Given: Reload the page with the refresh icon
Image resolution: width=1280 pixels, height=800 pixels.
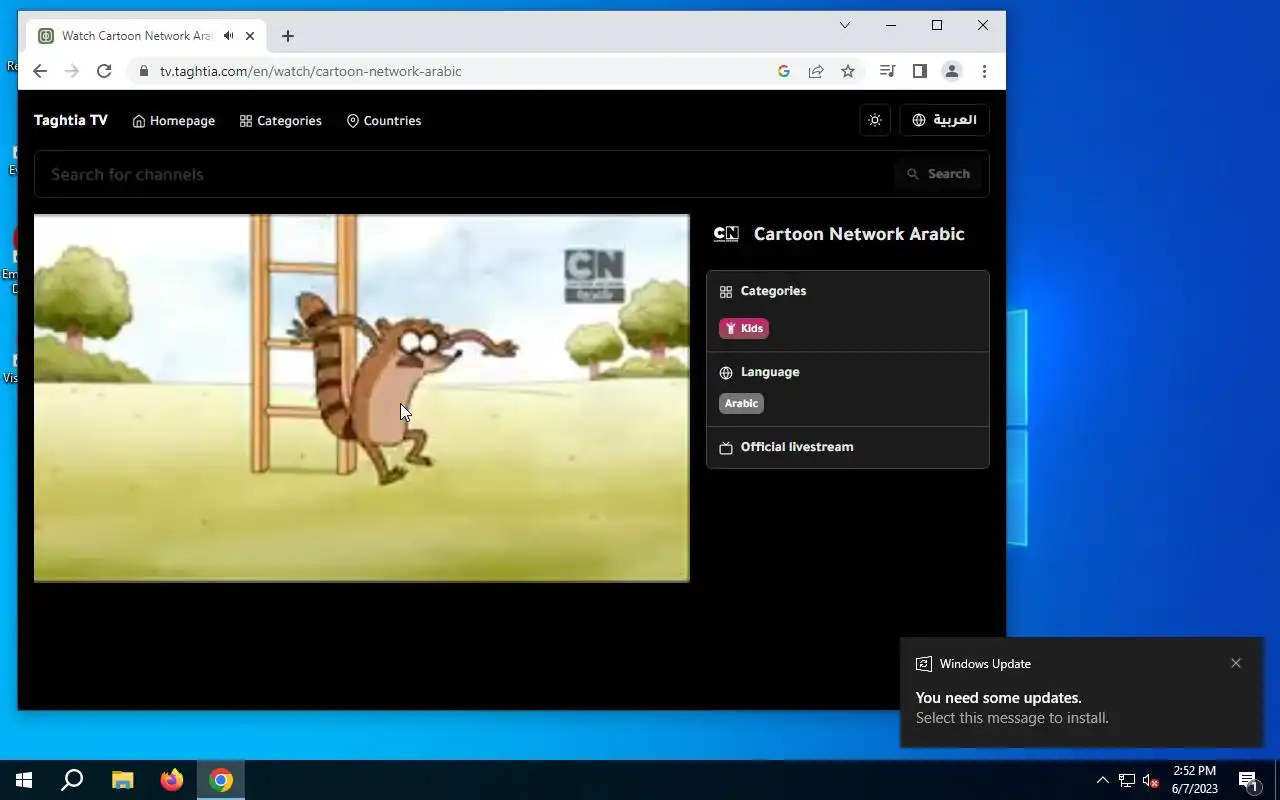Looking at the screenshot, I should pos(104,71).
